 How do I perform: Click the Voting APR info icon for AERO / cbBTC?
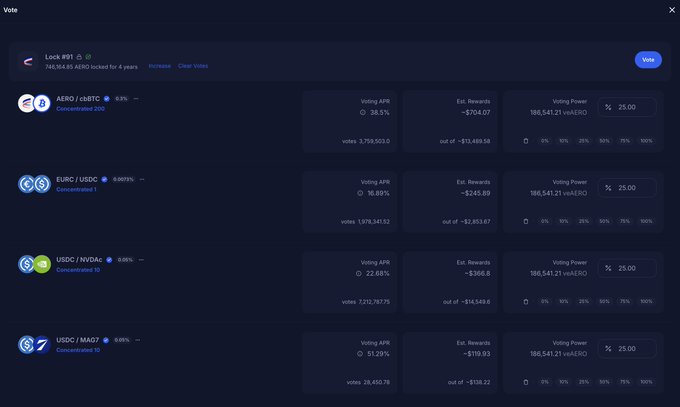pyautogui.click(x=363, y=112)
